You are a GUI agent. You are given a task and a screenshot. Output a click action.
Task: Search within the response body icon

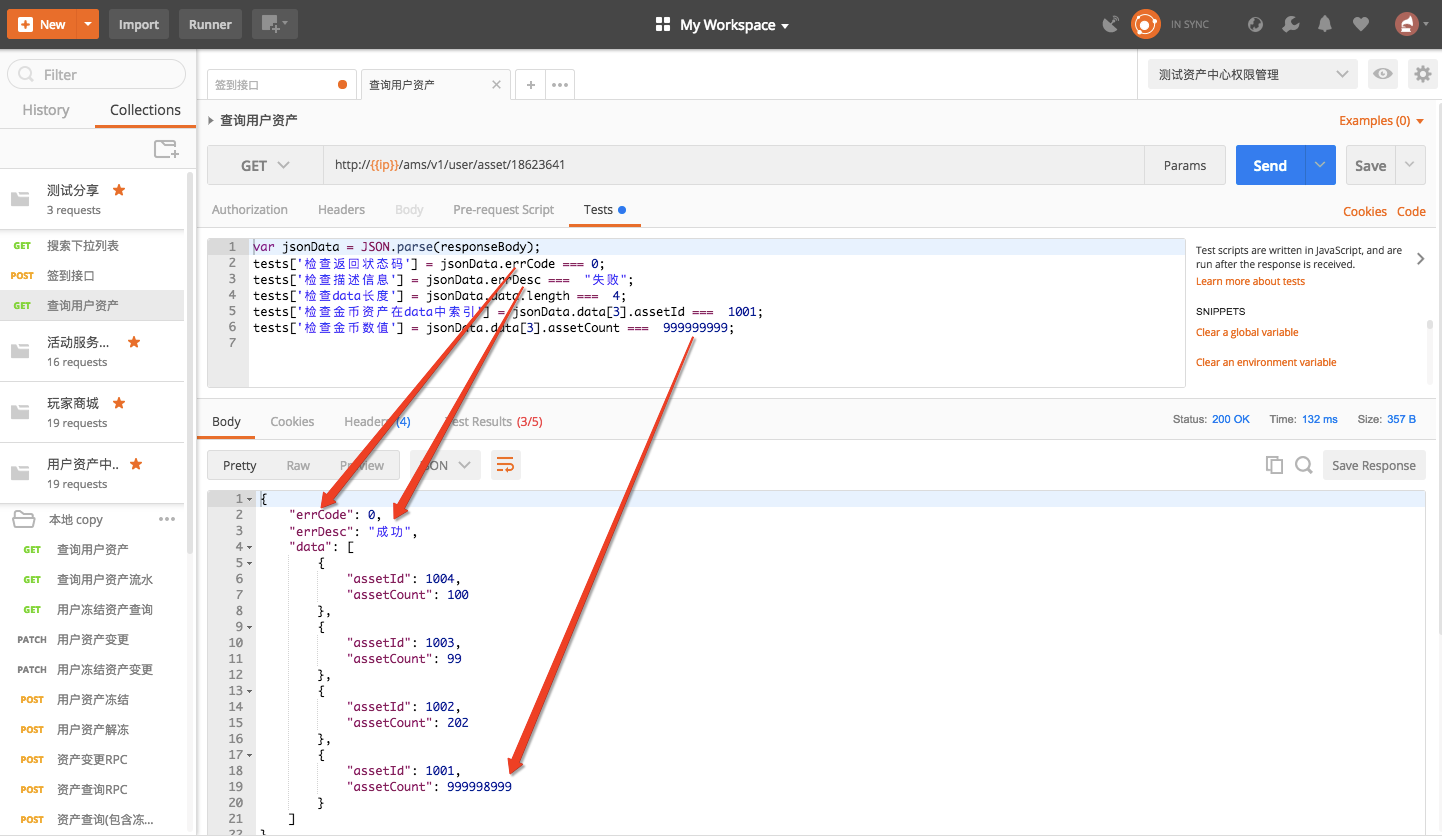[1303, 465]
